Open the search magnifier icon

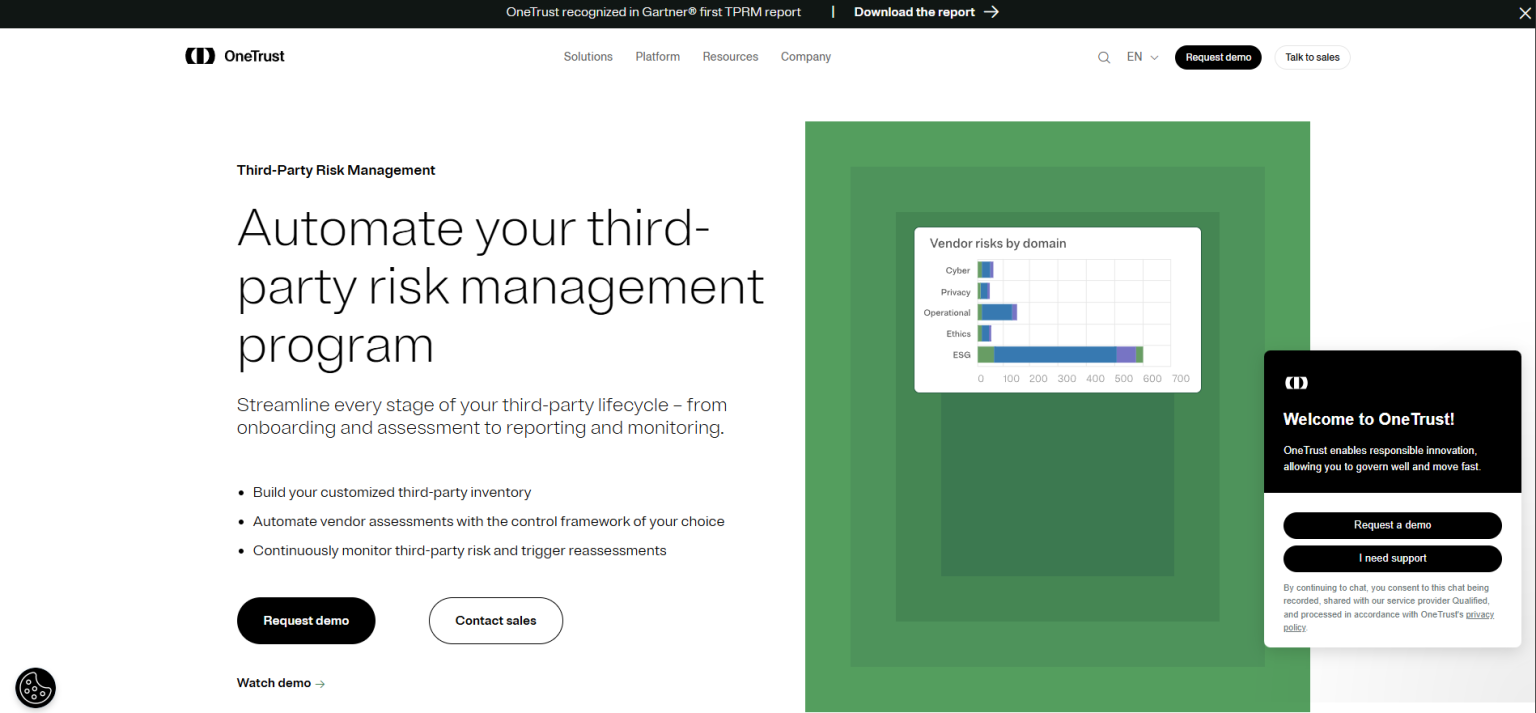tap(1104, 58)
